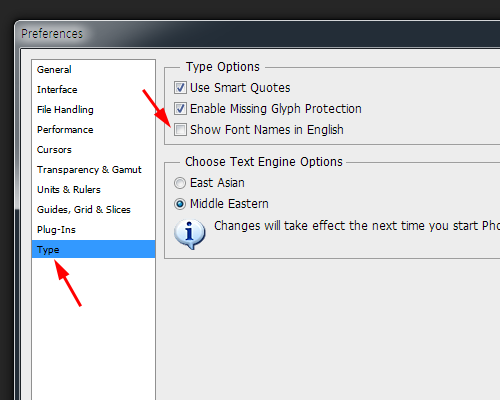Click the 'Changes will take effect' notice text
Screen dimensions: 500x400
coord(357,226)
